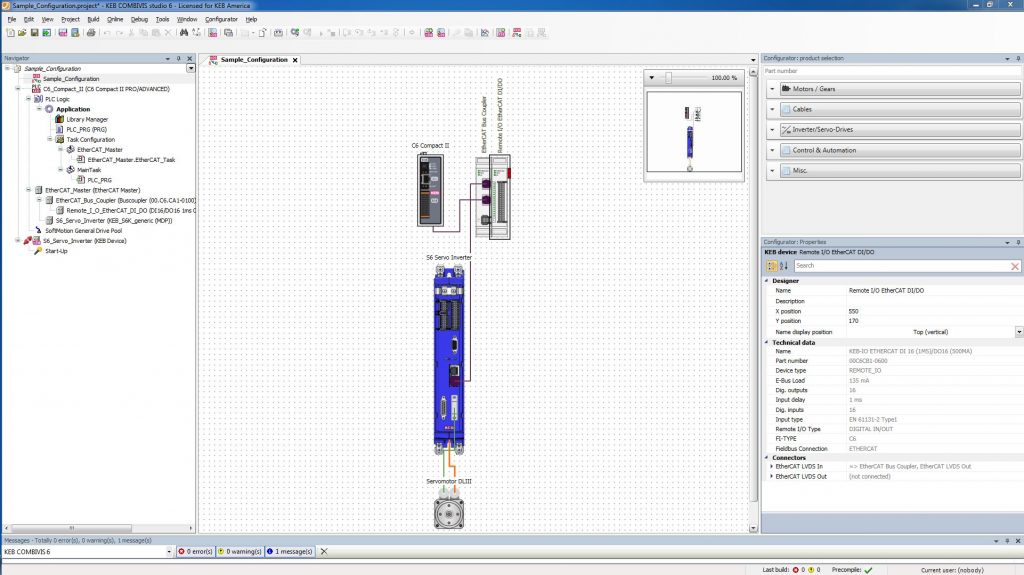Click the Motors / Gears category button

(900, 89)
